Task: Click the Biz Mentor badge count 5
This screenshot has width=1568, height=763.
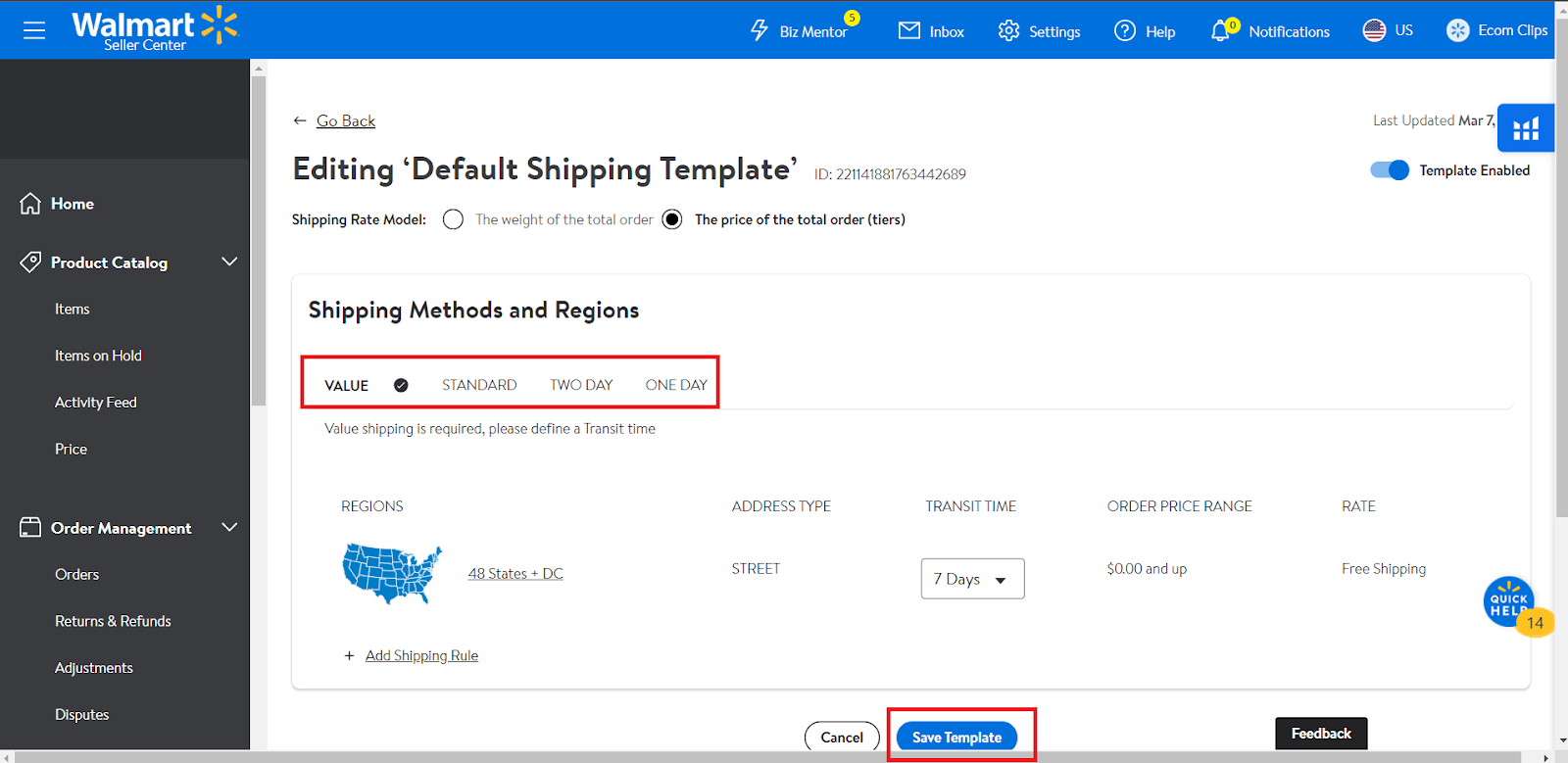Action: pos(852,18)
